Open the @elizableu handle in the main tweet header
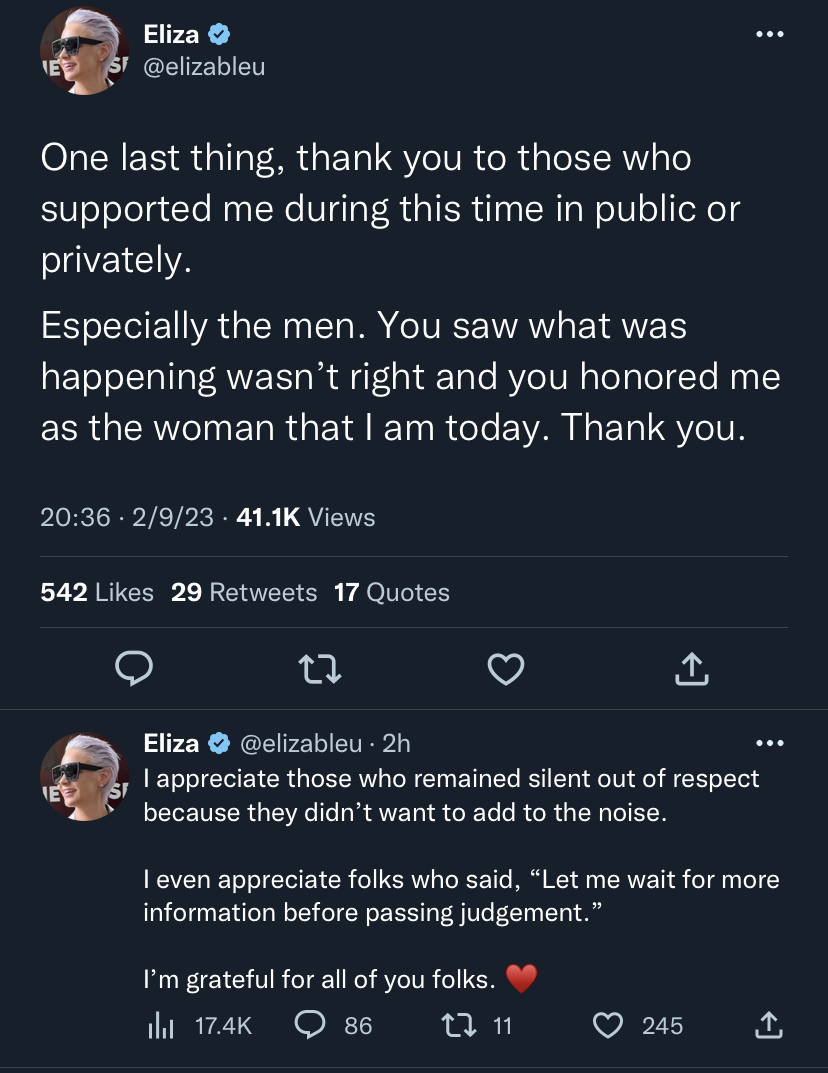This screenshot has height=1073, width=828. (x=204, y=66)
